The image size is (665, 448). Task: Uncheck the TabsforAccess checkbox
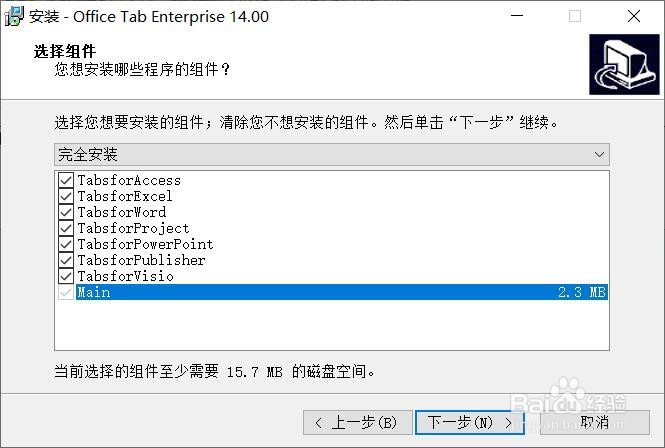(x=66, y=180)
